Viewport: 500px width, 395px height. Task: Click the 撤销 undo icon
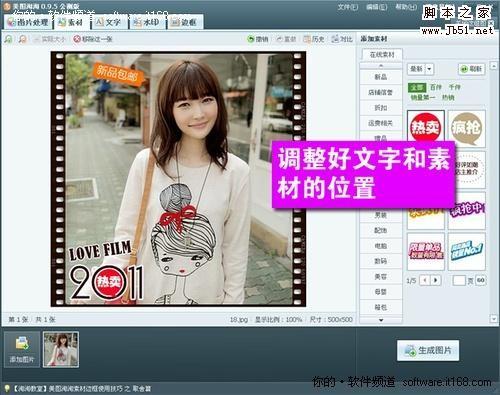[x=251, y=39]
